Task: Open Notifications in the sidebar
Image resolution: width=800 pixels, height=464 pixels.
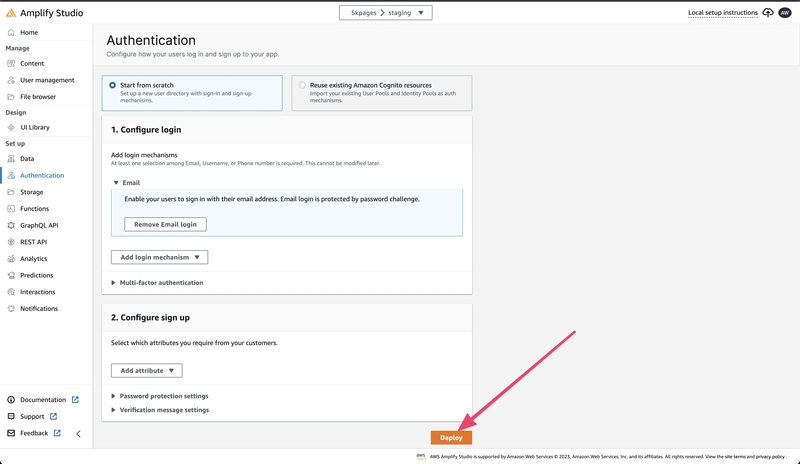Action: (39, 308)
